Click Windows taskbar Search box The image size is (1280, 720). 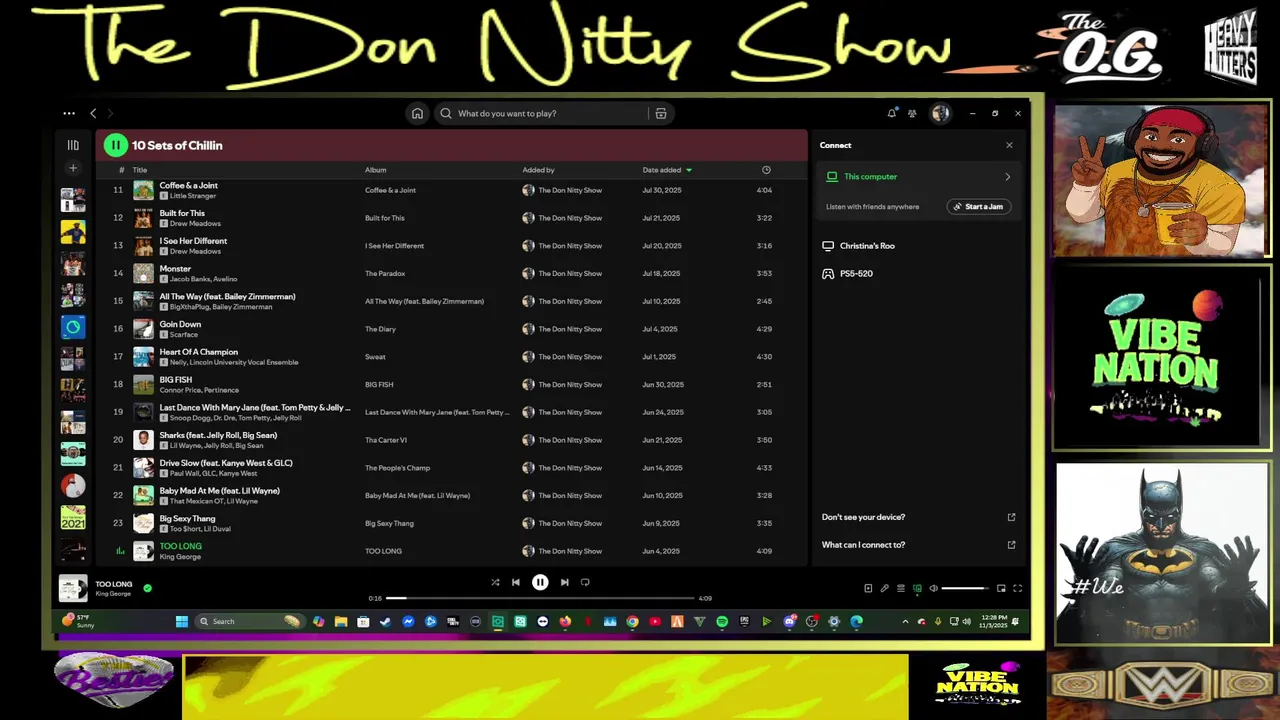250,621
